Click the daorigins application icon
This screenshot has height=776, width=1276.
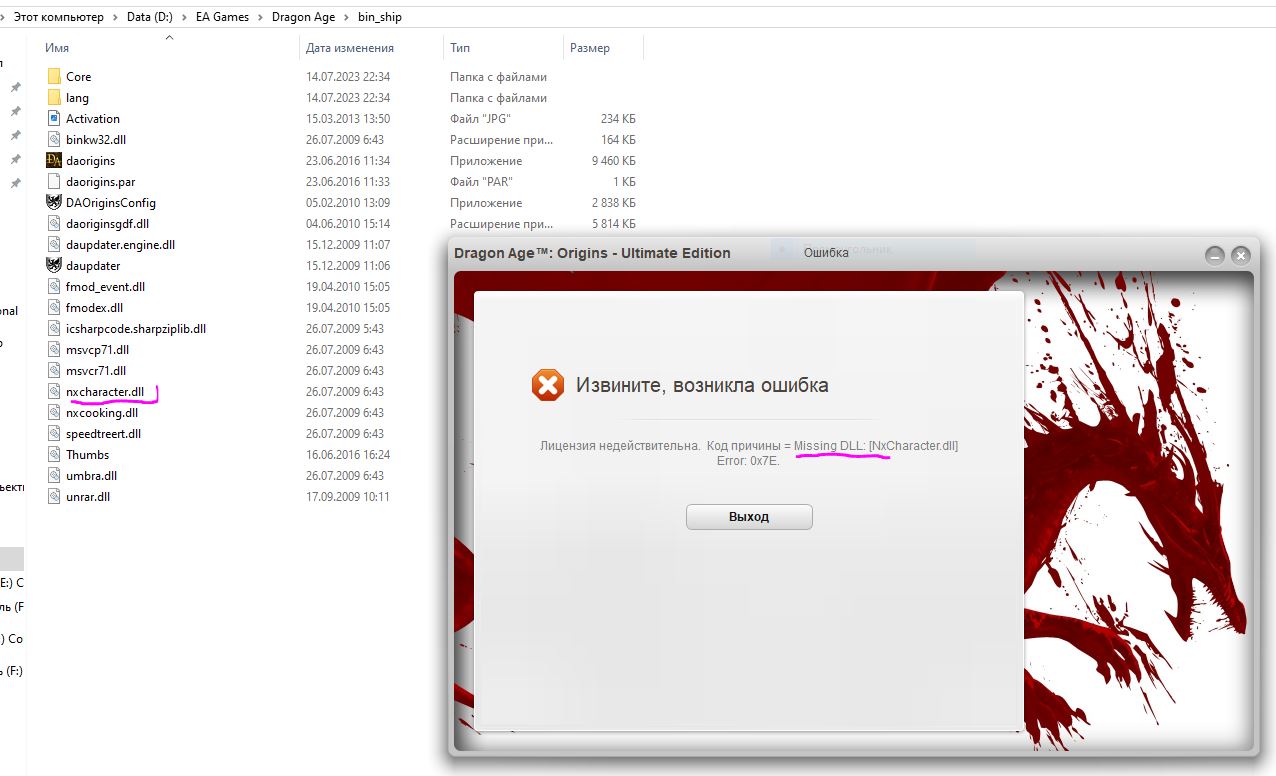coord(54,160)
